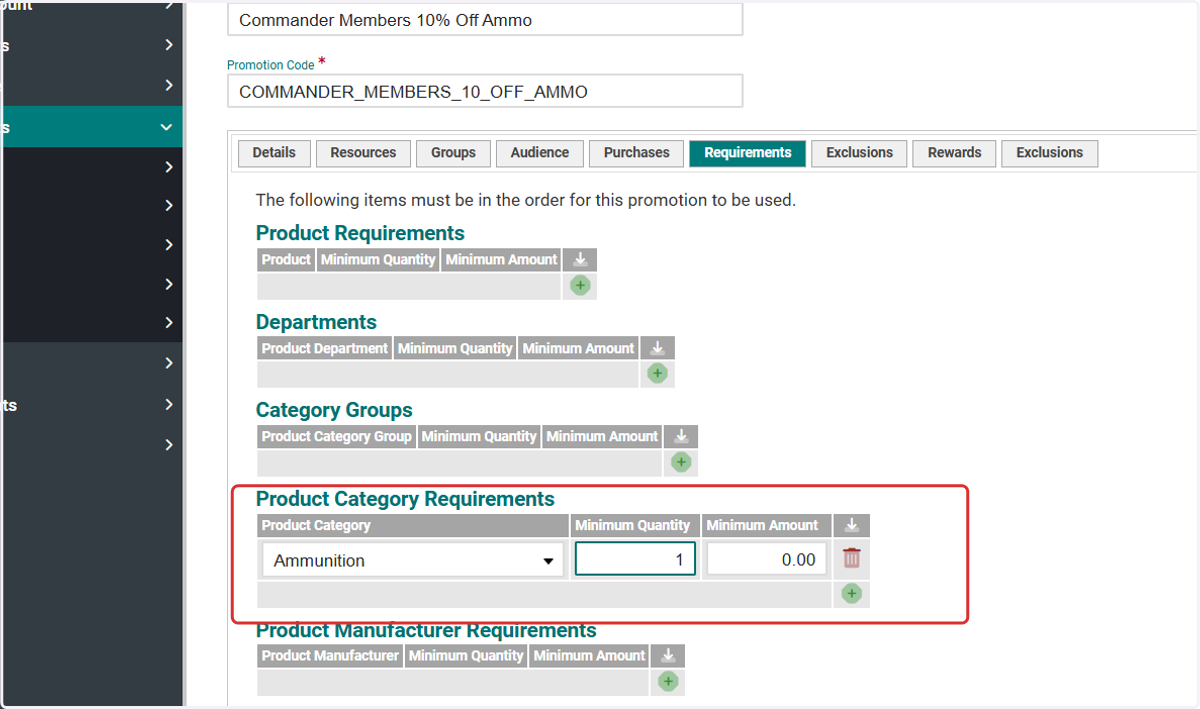Click Minimum Quantity header in Departments table
The width and height of the screenshot is (1200, 709).
tap(455, 348)
